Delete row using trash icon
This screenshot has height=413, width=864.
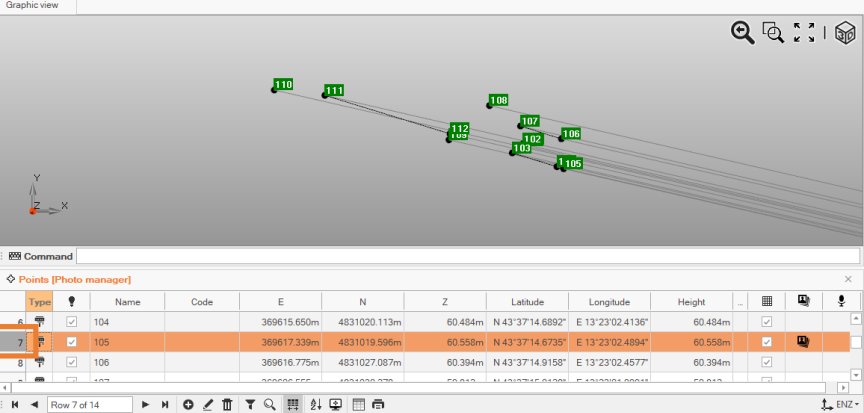pos(228,404)
